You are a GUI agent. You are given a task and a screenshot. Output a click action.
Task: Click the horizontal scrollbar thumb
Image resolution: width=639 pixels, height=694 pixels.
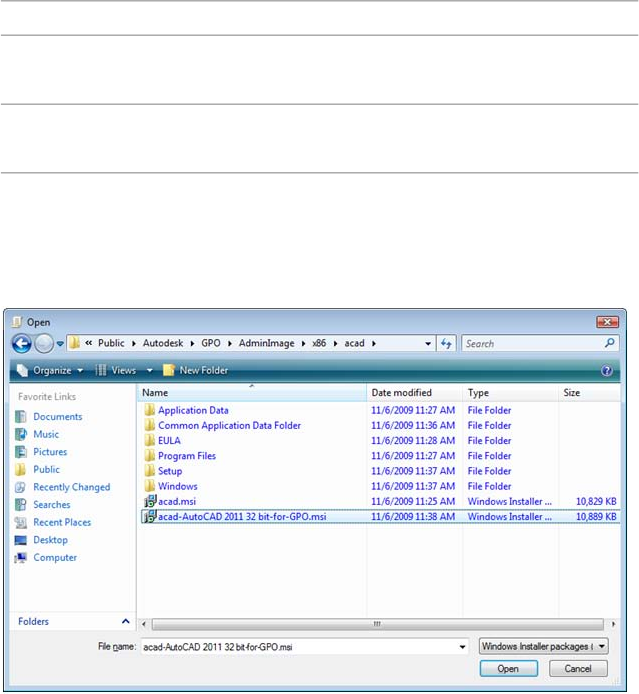(377, 624)
